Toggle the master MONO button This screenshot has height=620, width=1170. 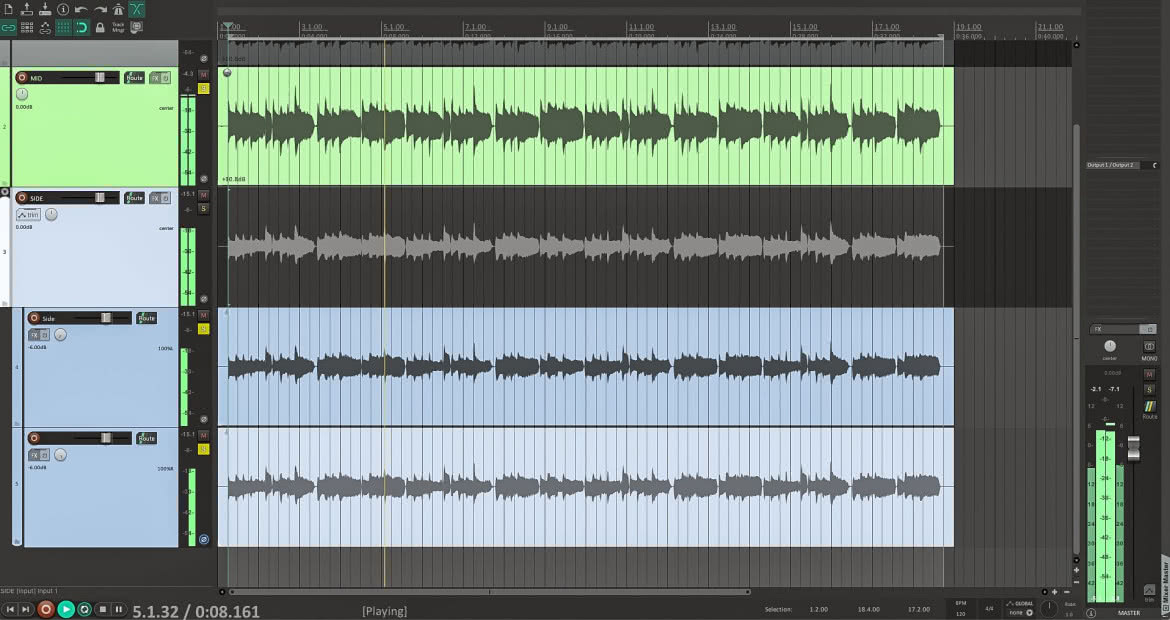coord(1149,348)
